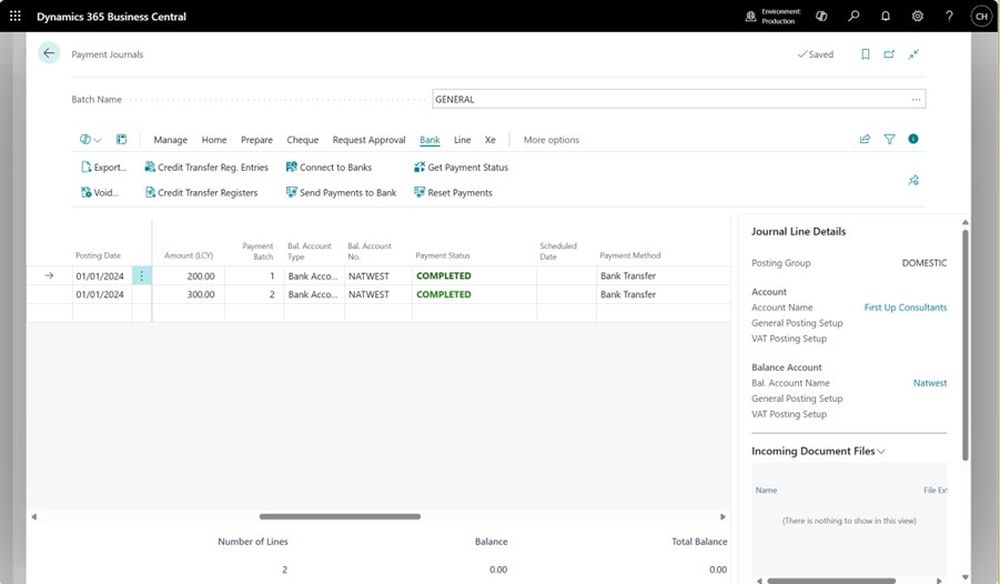The width and height of the screenshot is (1000, 584).
Task: Open the Home menu
Action: point(214,140)
